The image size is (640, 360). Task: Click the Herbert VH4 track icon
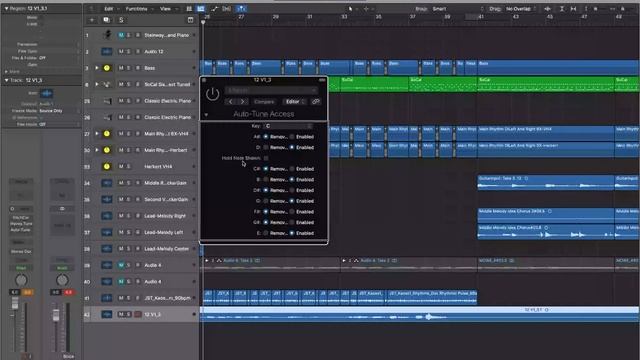pyautogui.click(x=107, y=167)
